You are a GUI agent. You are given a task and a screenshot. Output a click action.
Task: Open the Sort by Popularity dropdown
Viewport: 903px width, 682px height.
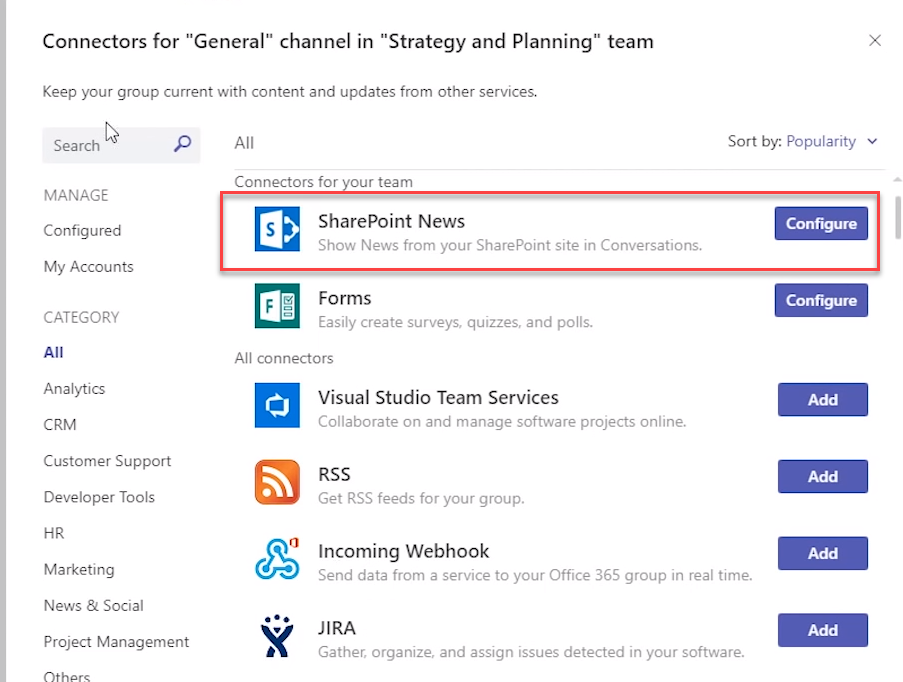click(x=830, y=142)
